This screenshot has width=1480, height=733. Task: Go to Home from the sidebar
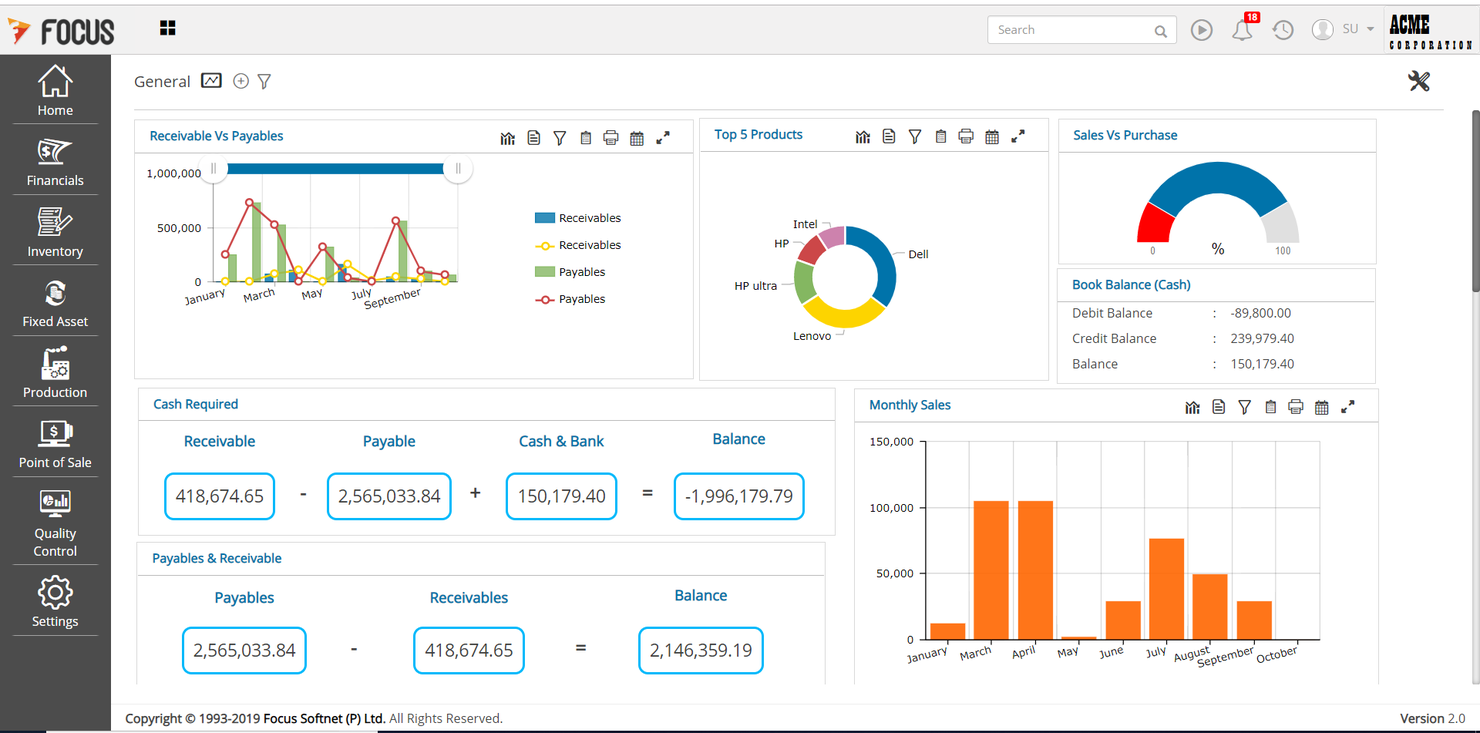[x=55, y=89]
